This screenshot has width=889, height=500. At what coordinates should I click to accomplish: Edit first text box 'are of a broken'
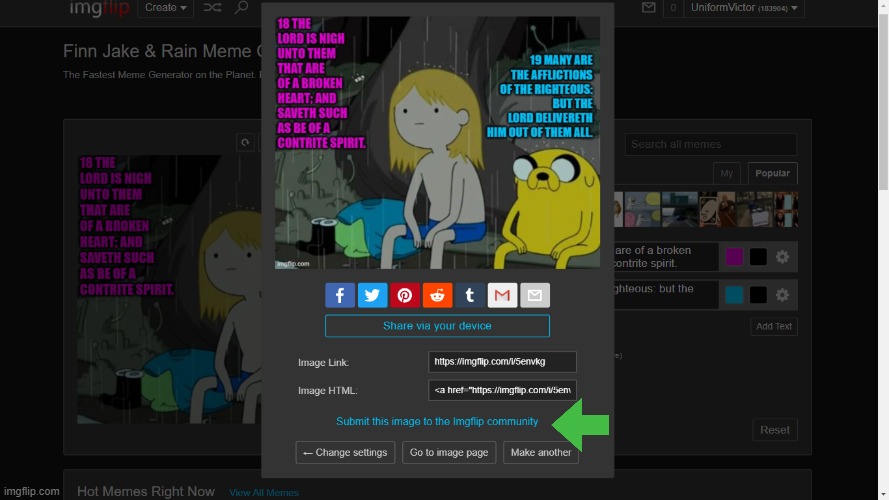coord(666,257)
